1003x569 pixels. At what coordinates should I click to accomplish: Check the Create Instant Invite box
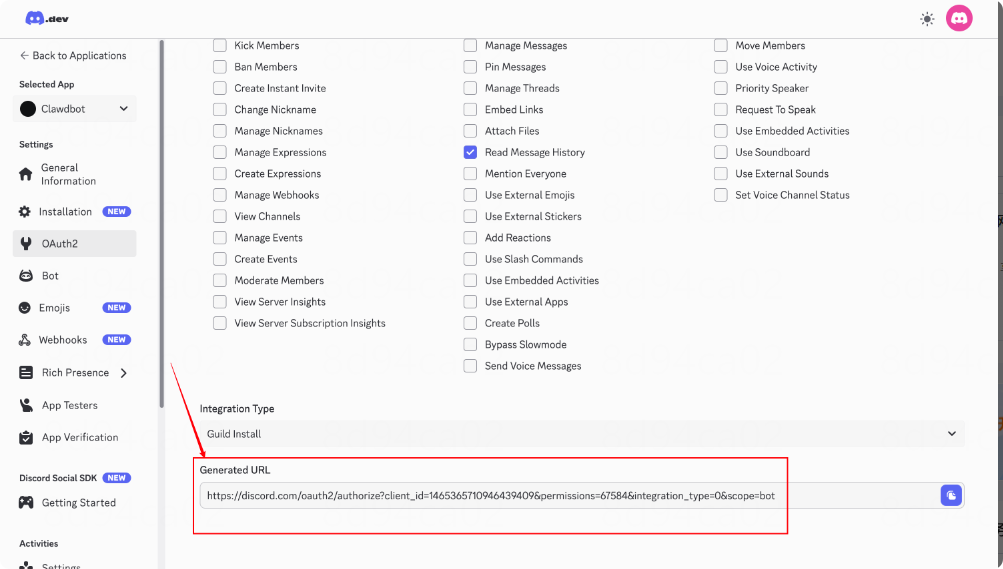pyautogui.click(x=220, y=88)
